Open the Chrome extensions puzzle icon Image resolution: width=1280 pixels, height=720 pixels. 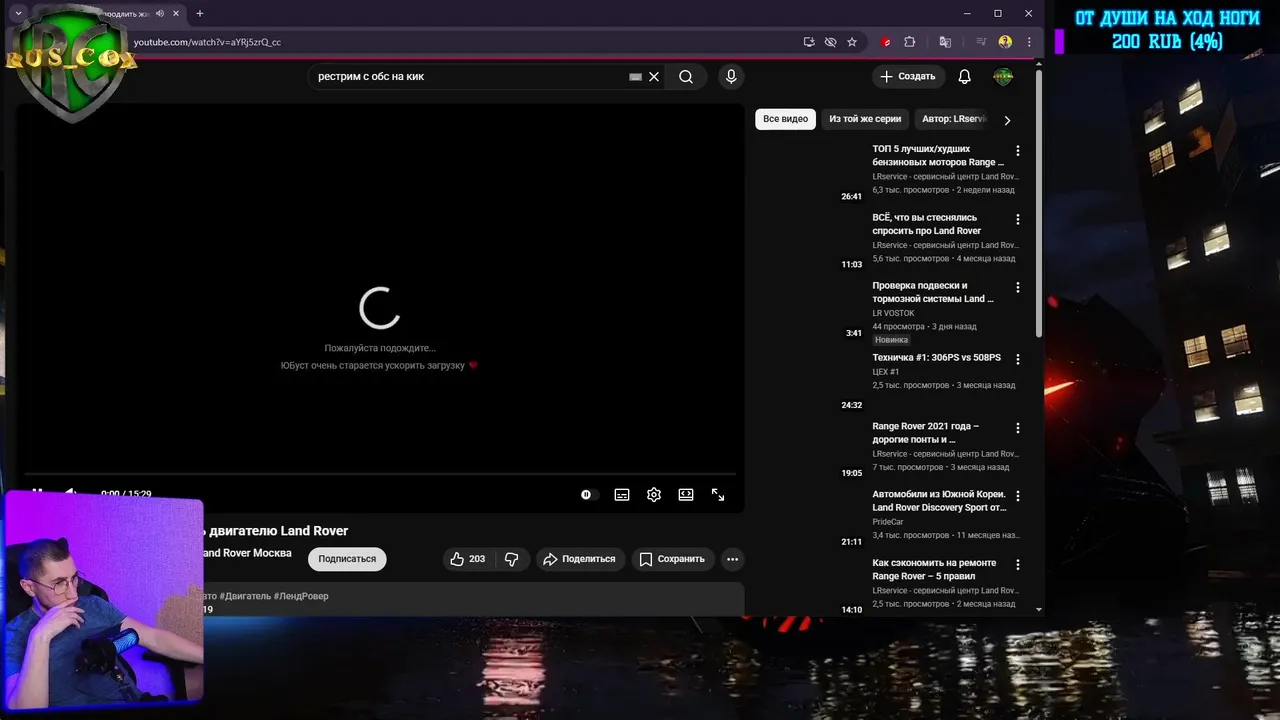[x=909, y=42]
